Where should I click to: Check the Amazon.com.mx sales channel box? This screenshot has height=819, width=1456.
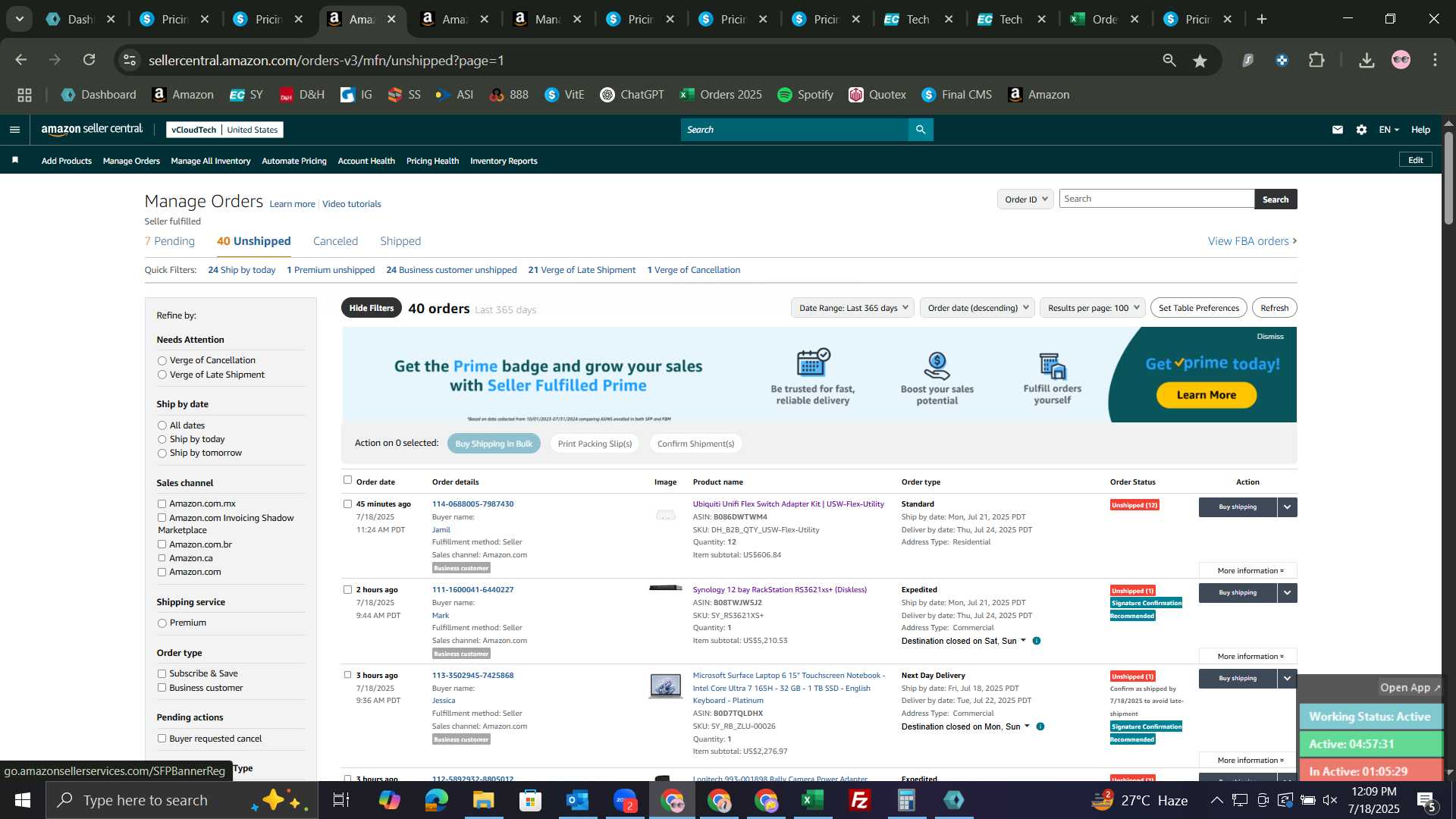point(162,504)
